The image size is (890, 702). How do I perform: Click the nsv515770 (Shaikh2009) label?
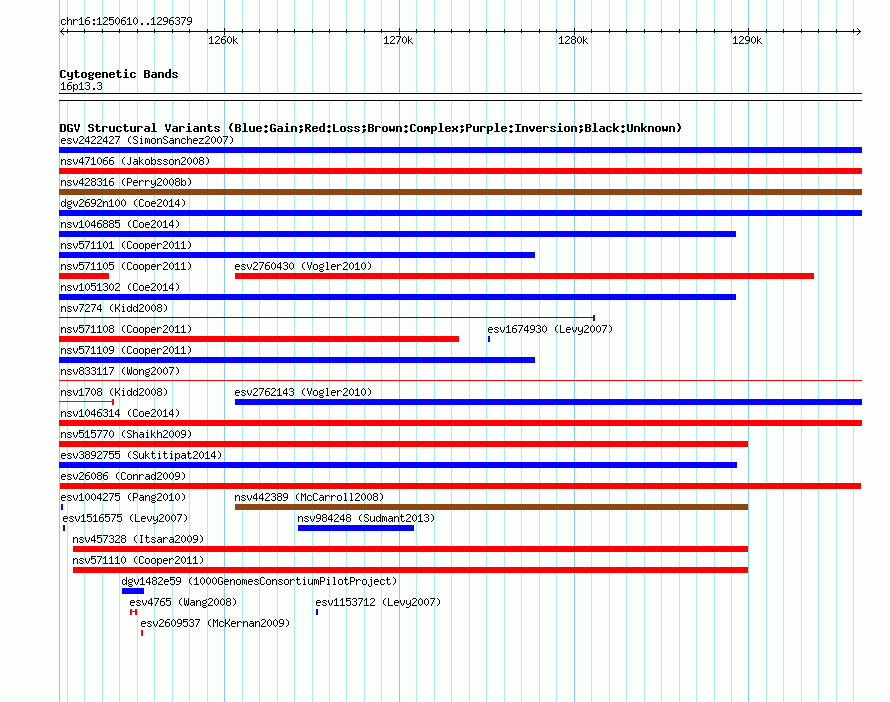pyautogui.click(x=126, y=434)
